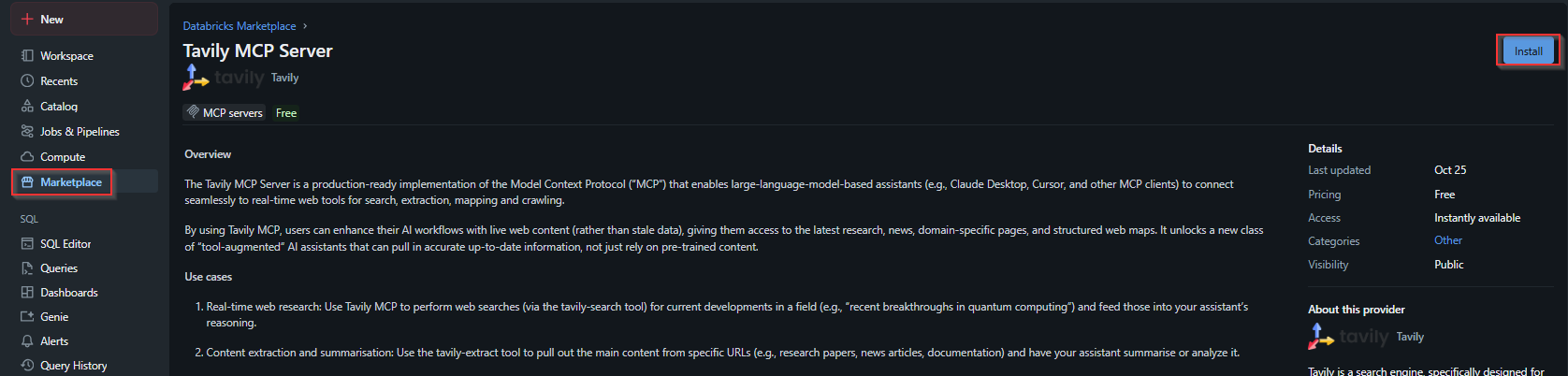Click the Query History icon
1568x376 pixels.
pos(27,366)
